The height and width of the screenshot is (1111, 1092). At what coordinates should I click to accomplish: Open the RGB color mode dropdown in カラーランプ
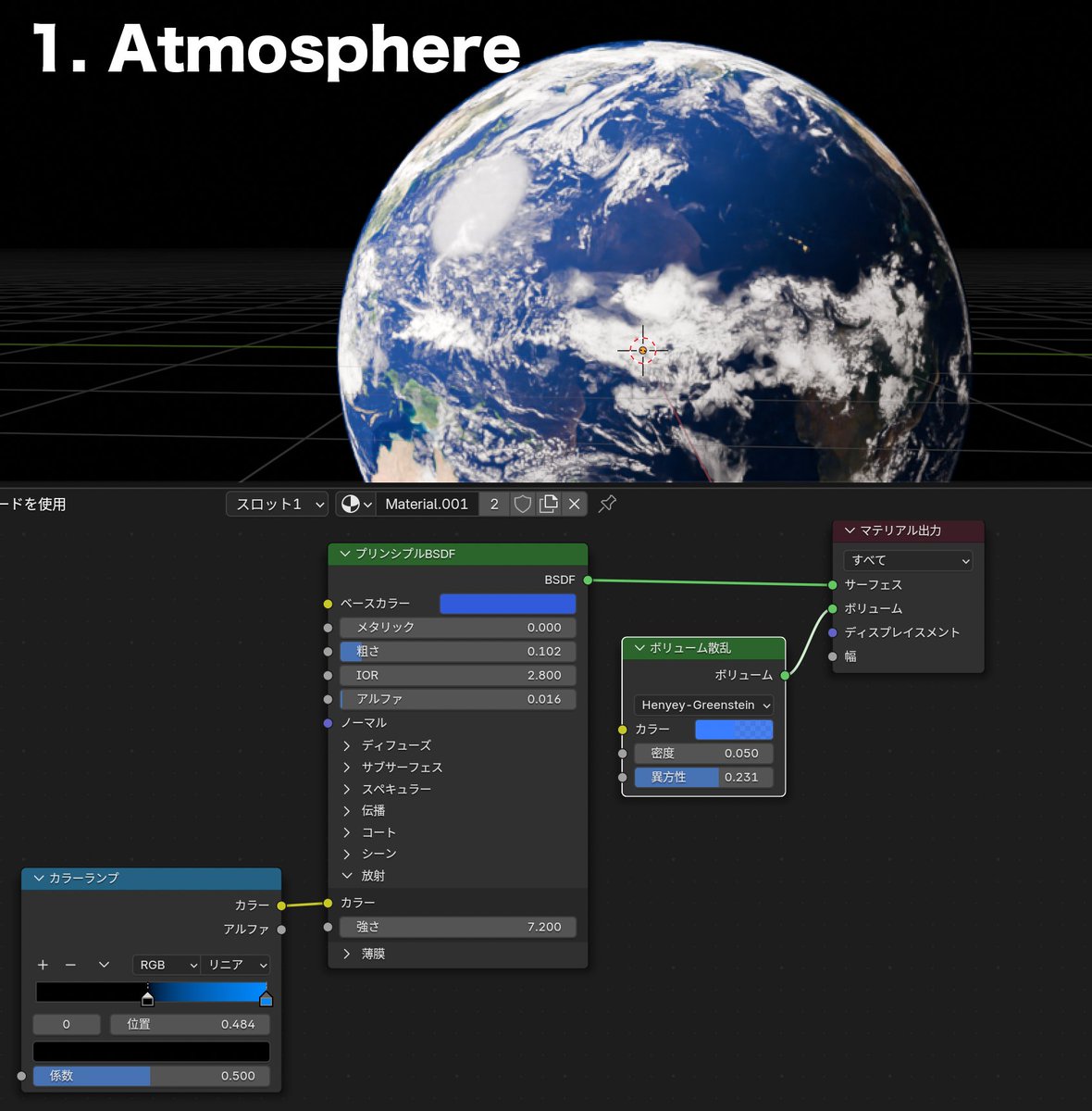coord(166,965)
